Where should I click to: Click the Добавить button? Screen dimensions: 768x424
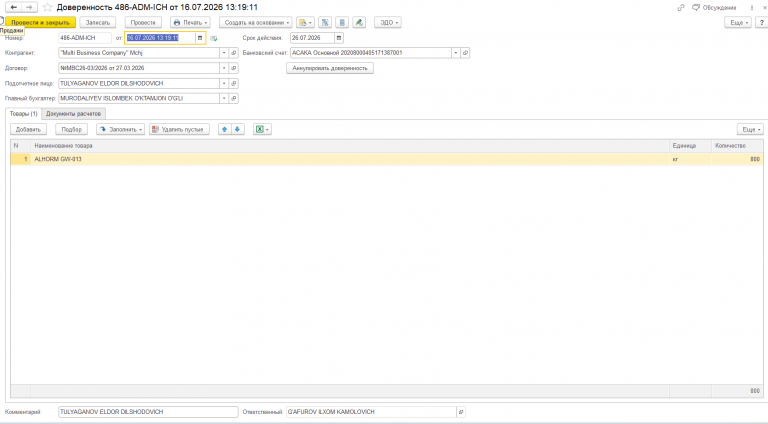point(28,129)
